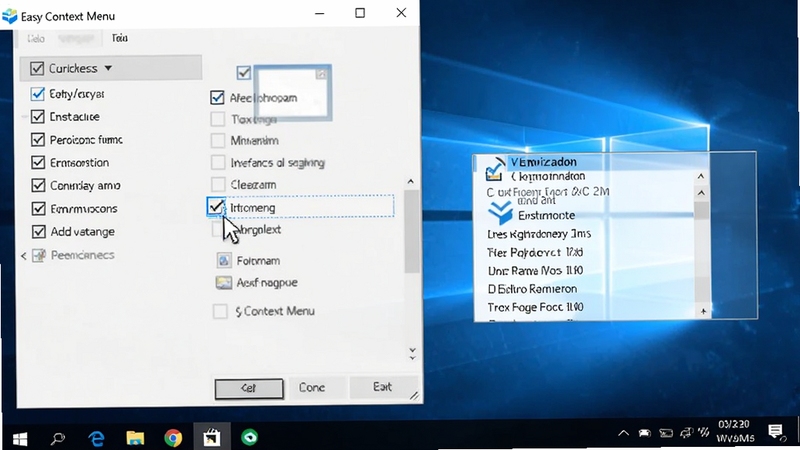Select Trex Foge Focc entry in popup

535,308
